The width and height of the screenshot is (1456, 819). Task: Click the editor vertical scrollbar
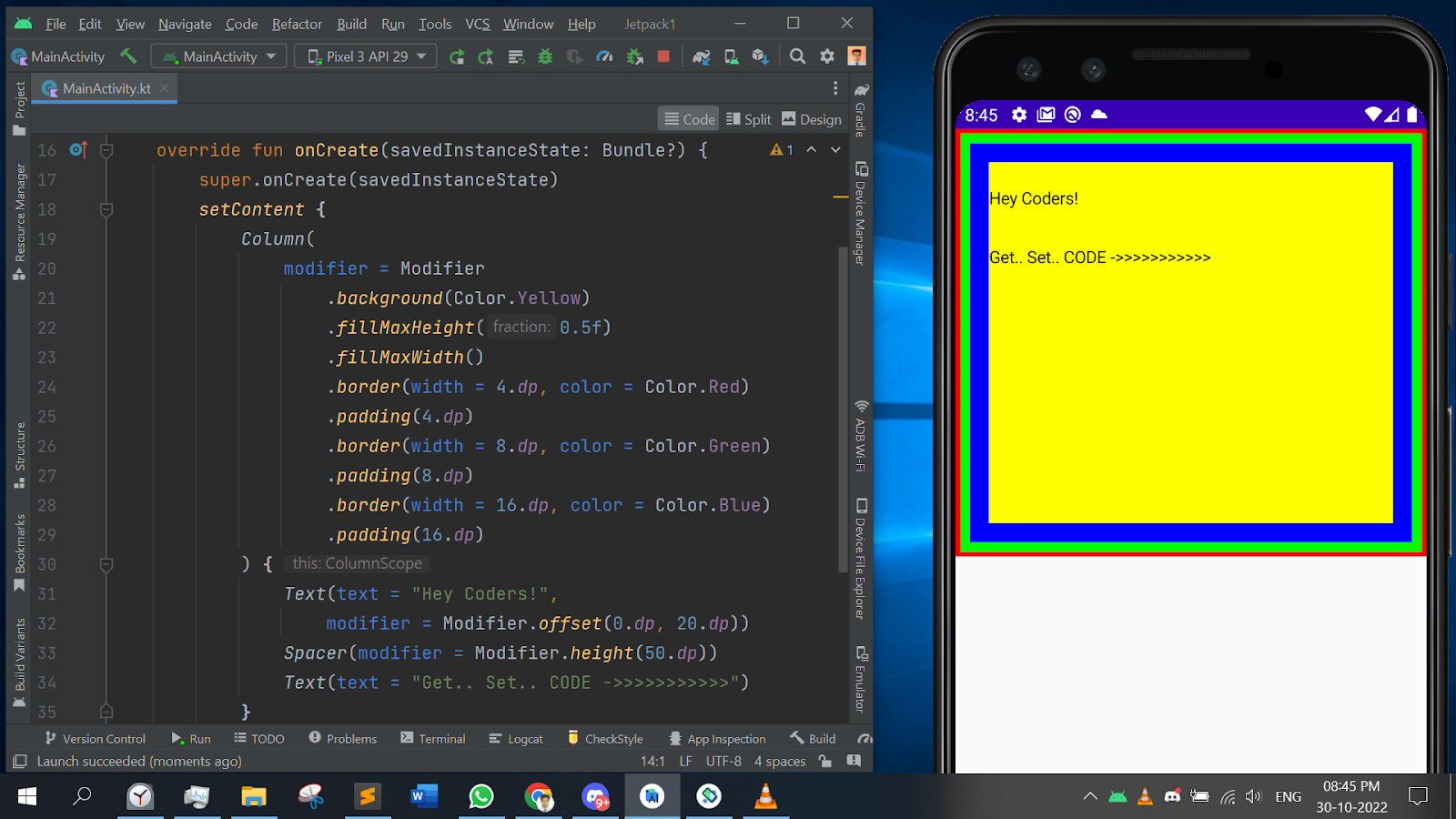(x=842, y=409)
